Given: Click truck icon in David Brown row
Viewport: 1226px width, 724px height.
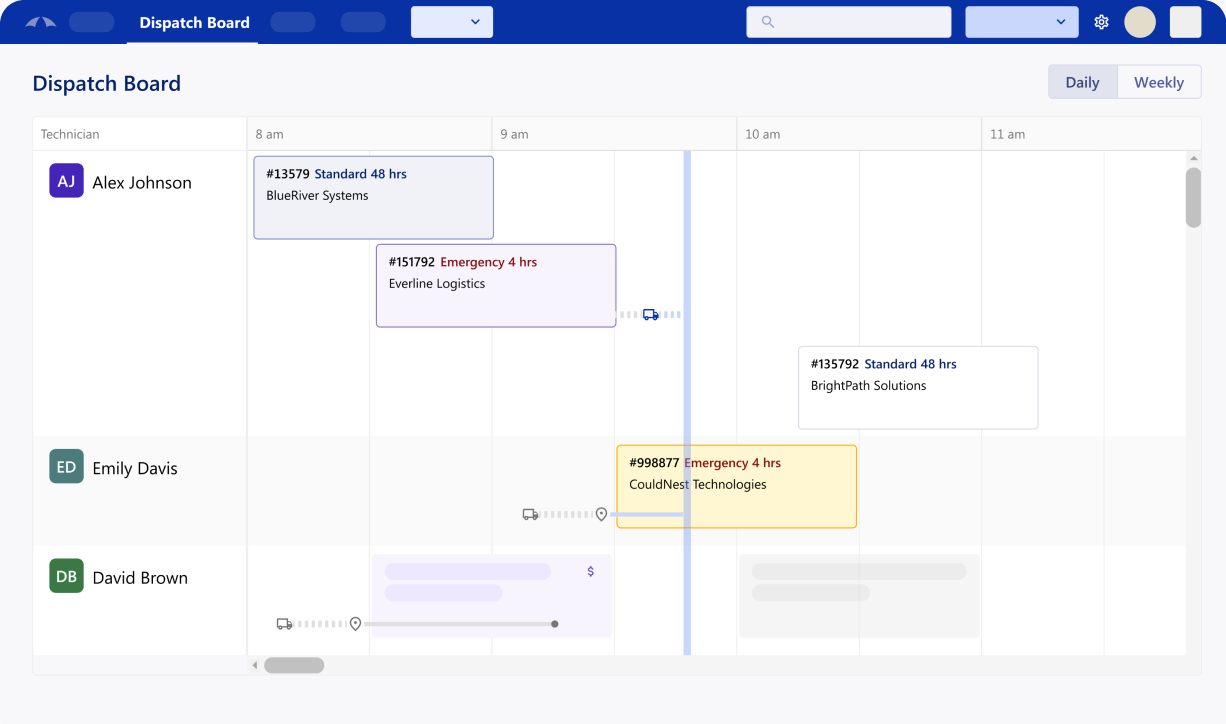Looking at the screenshot, I should pyautogui.click(x=285, y=624).
